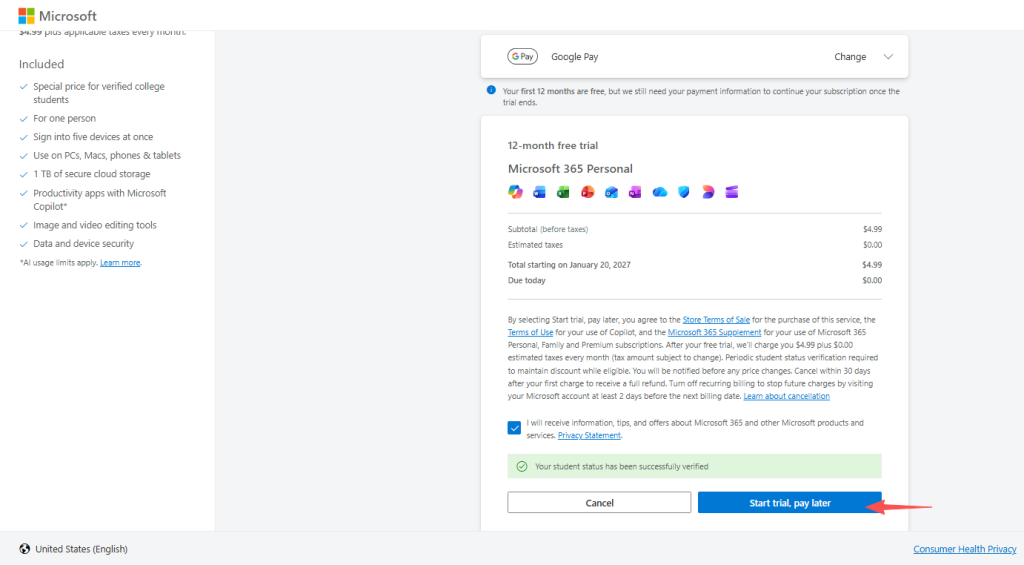Click the Word app icon
Screen dimensions: 1024x565
point(539,192)
